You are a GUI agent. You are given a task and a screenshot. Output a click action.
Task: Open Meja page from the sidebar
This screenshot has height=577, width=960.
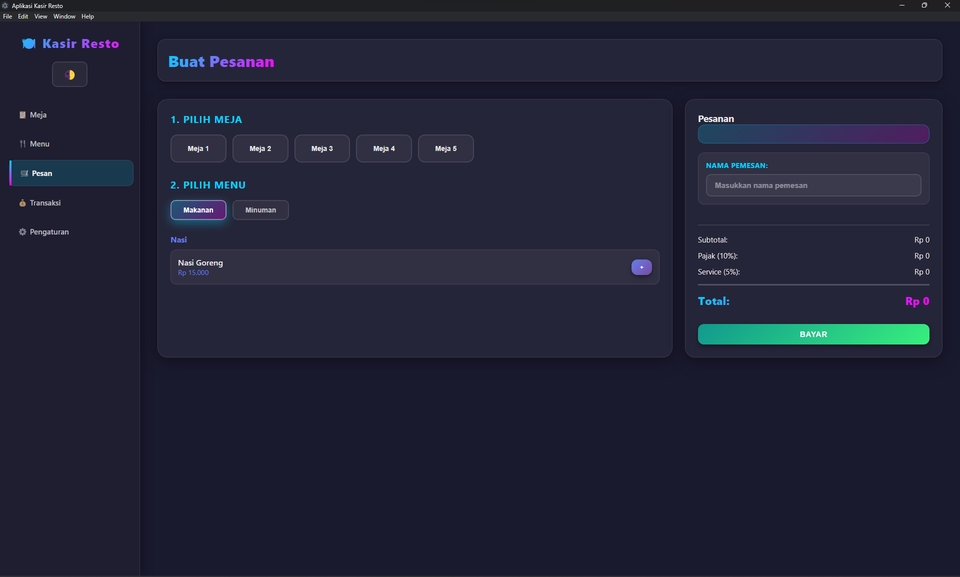[x=38, y=115]
